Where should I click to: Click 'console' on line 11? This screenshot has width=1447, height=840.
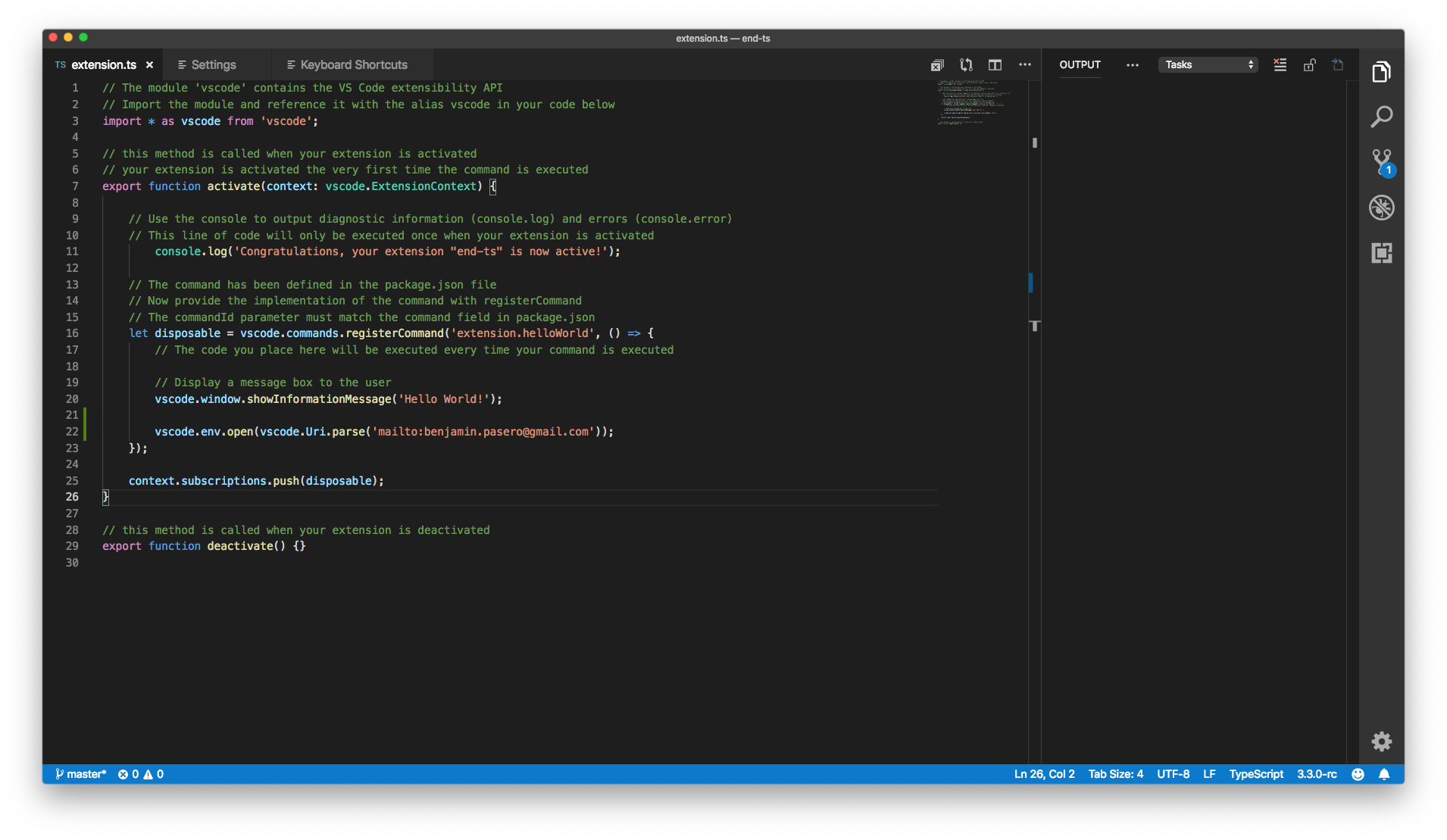178,251
